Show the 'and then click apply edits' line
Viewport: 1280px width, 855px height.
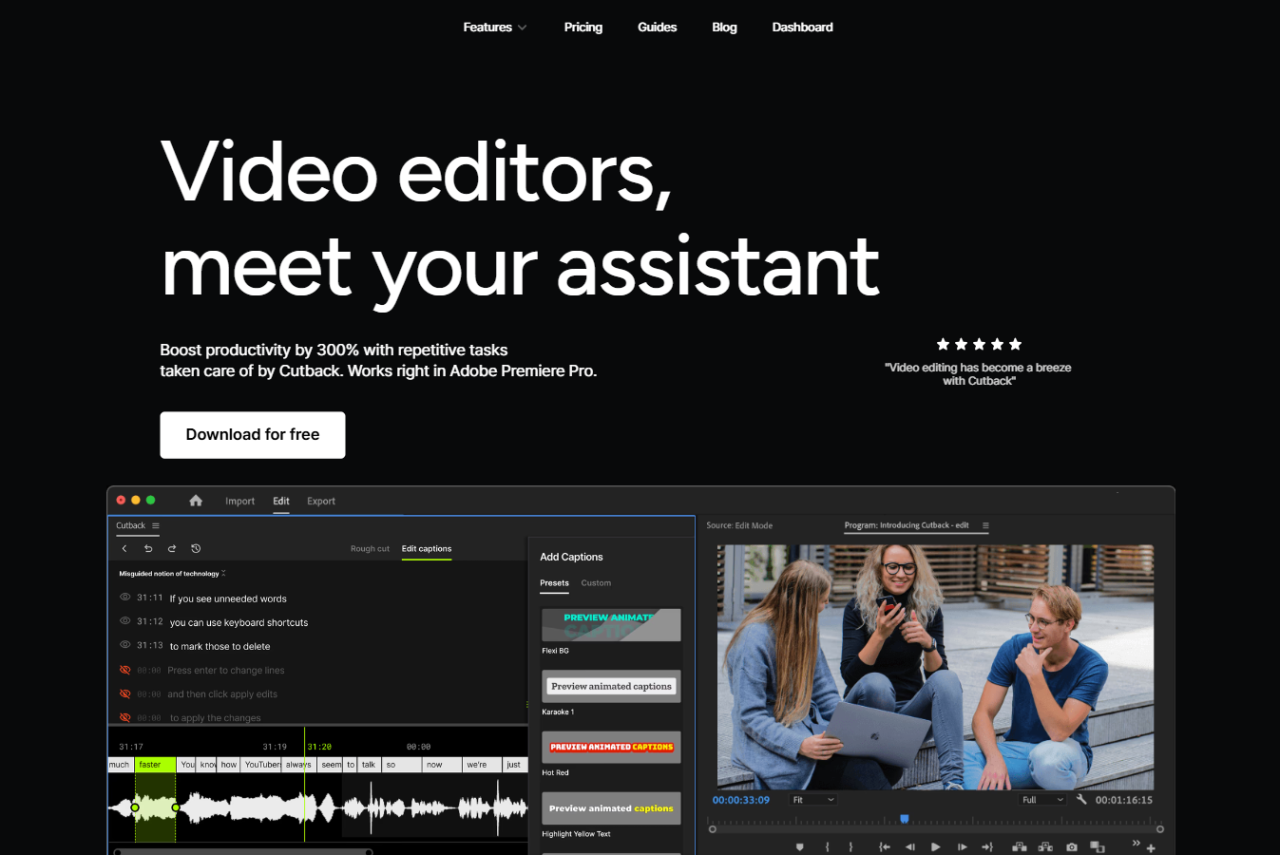pyautogui.click(x=125, y=694)
